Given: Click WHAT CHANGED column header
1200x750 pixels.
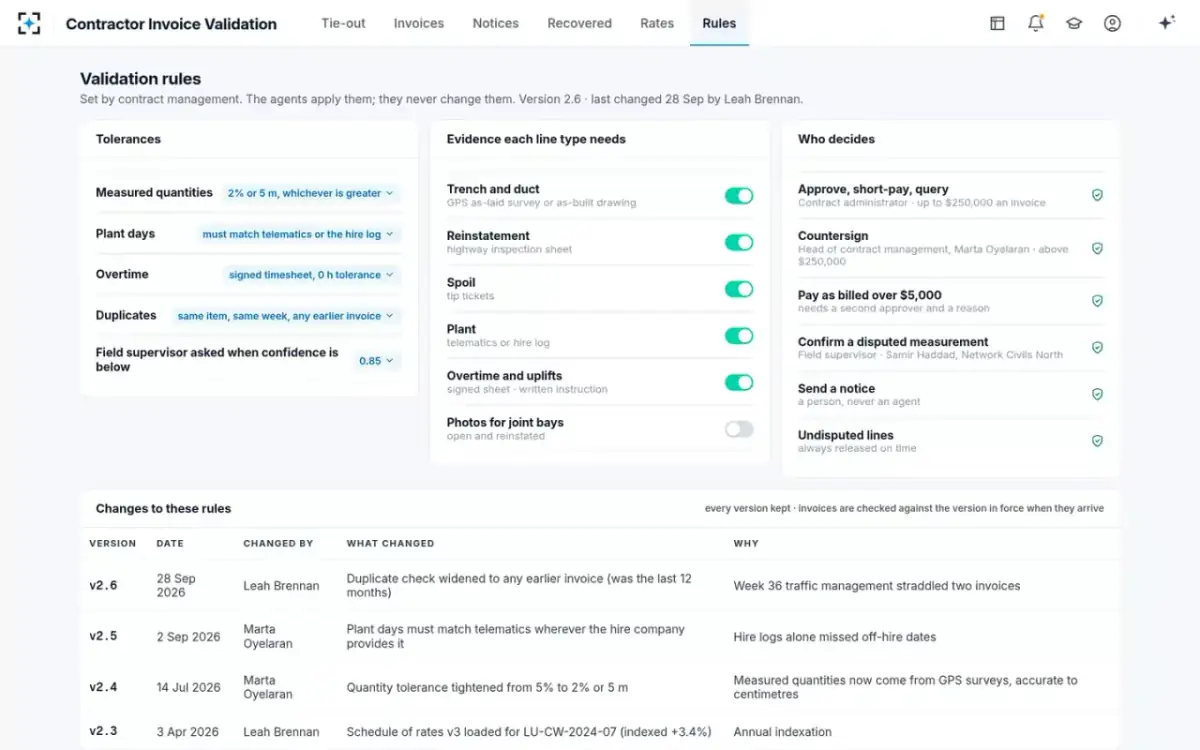Looking at the screenshot, I should (390, 544).
